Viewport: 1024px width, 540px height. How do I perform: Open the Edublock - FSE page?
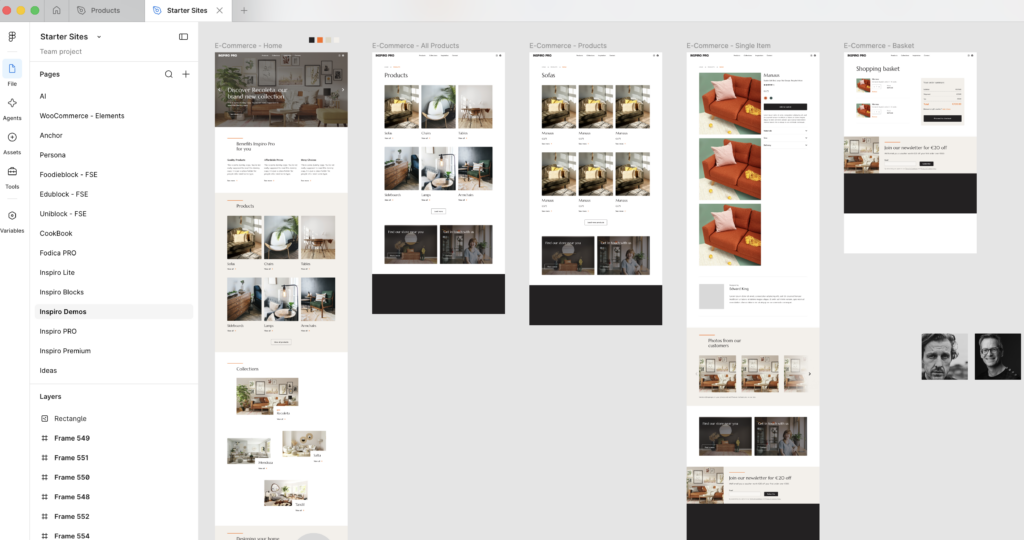[x=64, y=194]
